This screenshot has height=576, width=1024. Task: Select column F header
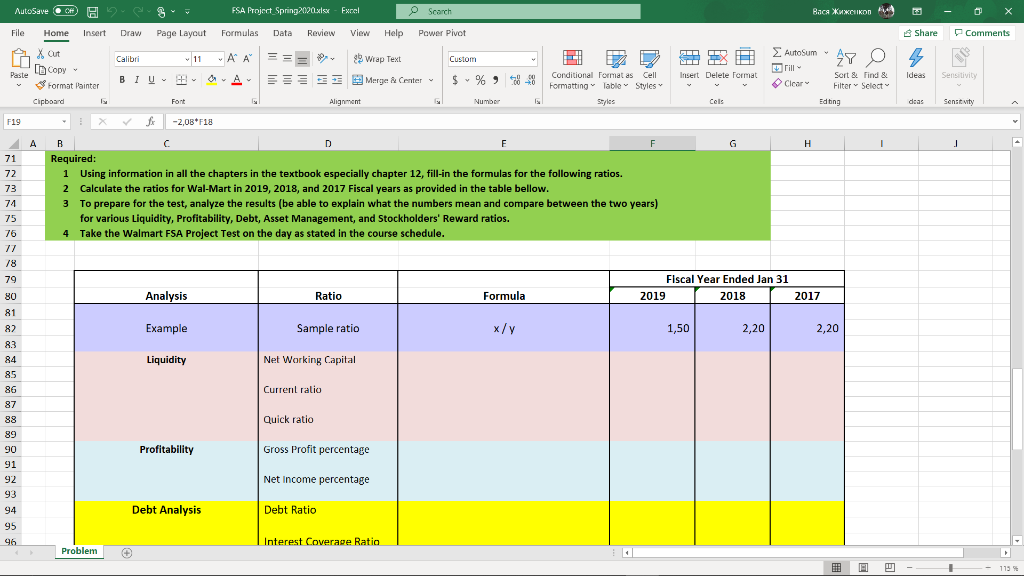(652, 144)
